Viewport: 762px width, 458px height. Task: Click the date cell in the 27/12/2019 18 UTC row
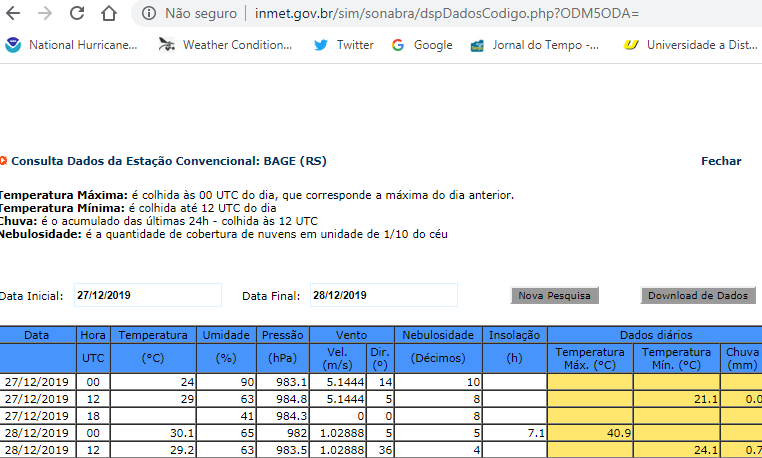click(37, 416)
